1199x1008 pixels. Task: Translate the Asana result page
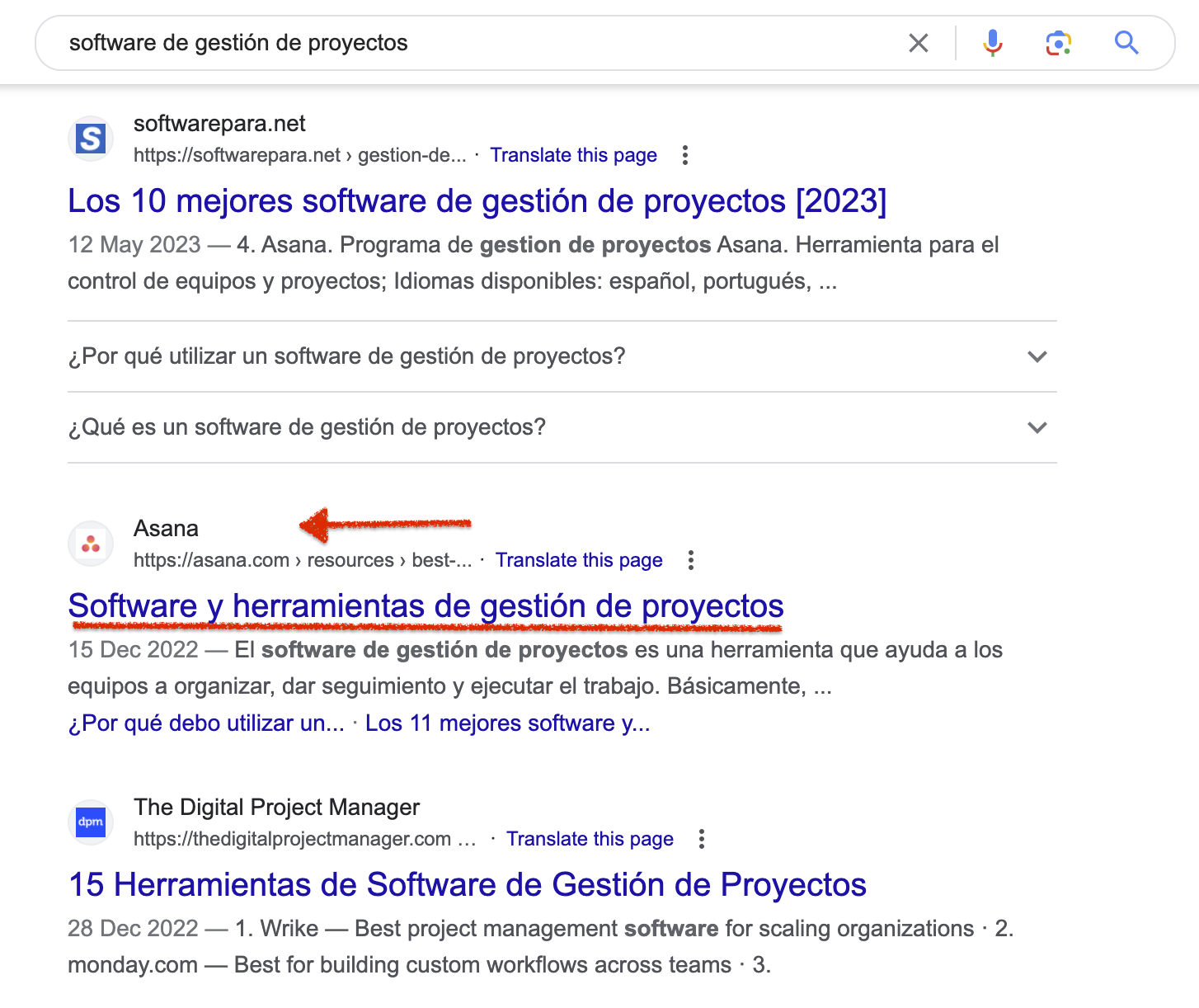tap(579, 560)
